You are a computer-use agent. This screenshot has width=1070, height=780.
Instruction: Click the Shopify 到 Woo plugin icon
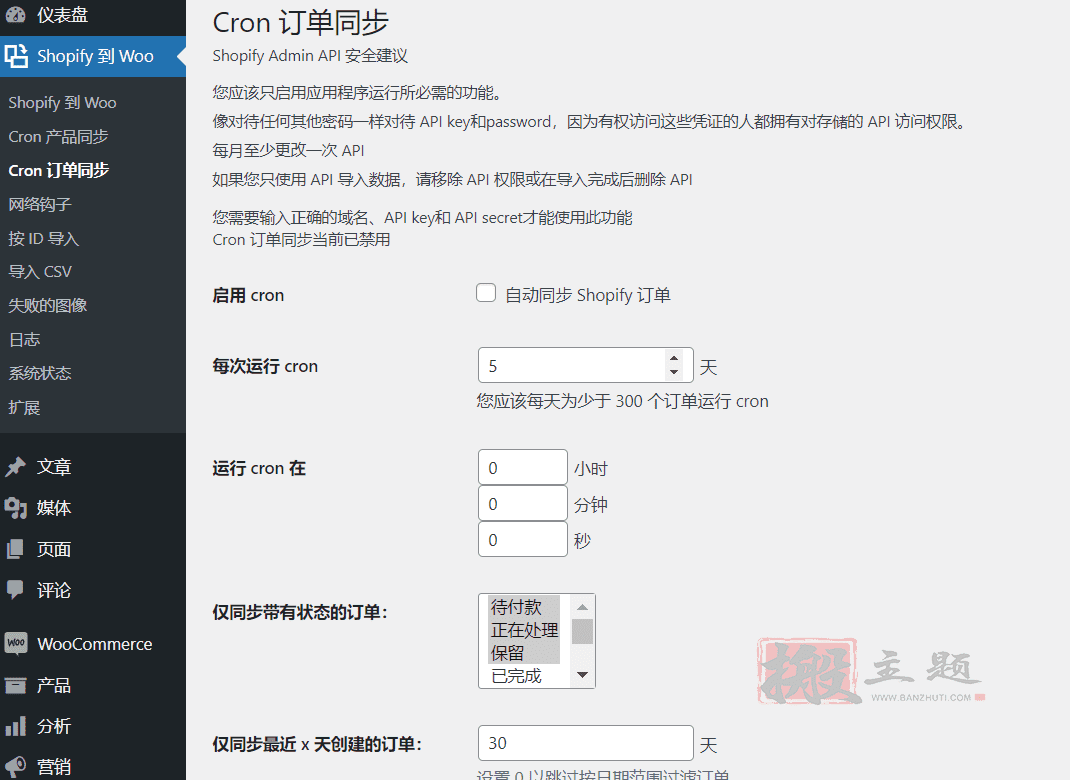[16, 56]
